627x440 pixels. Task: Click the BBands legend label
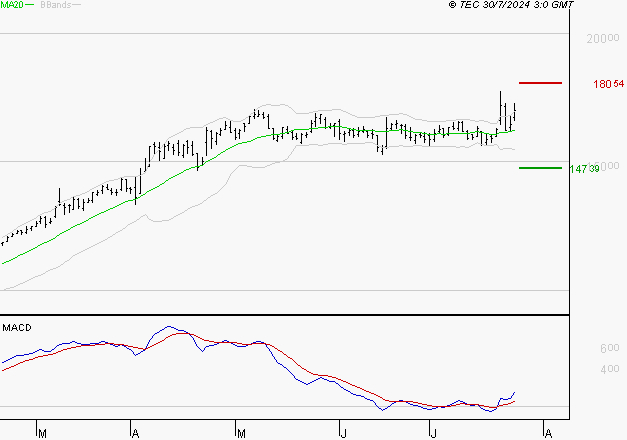[x=56, y=5]
